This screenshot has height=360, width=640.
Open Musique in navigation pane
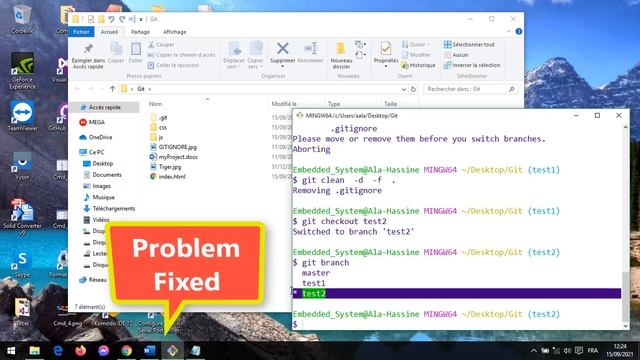coord(99,197)
